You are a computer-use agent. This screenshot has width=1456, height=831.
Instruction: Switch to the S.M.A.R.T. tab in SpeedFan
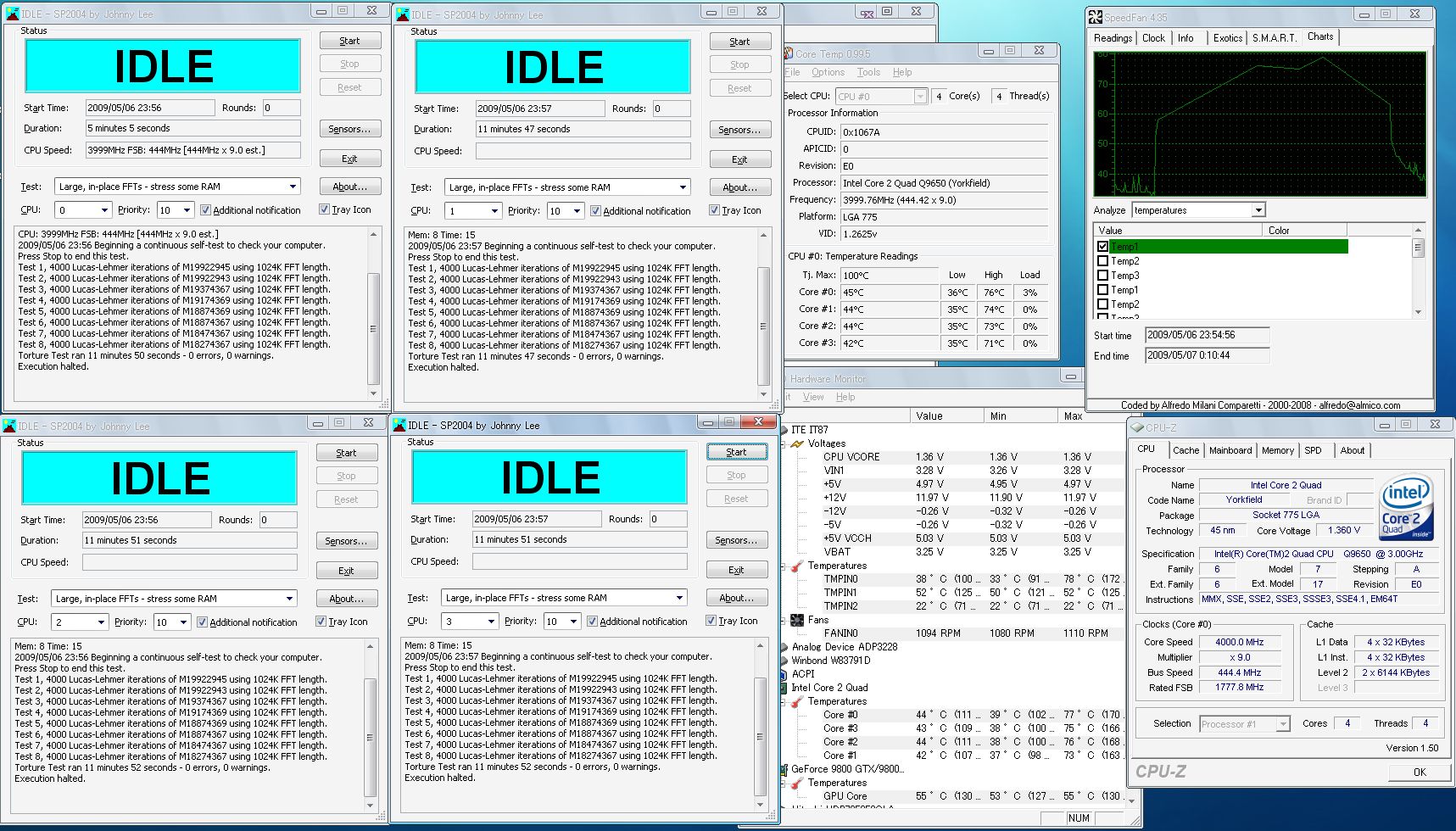click(x=1275, y=38)
